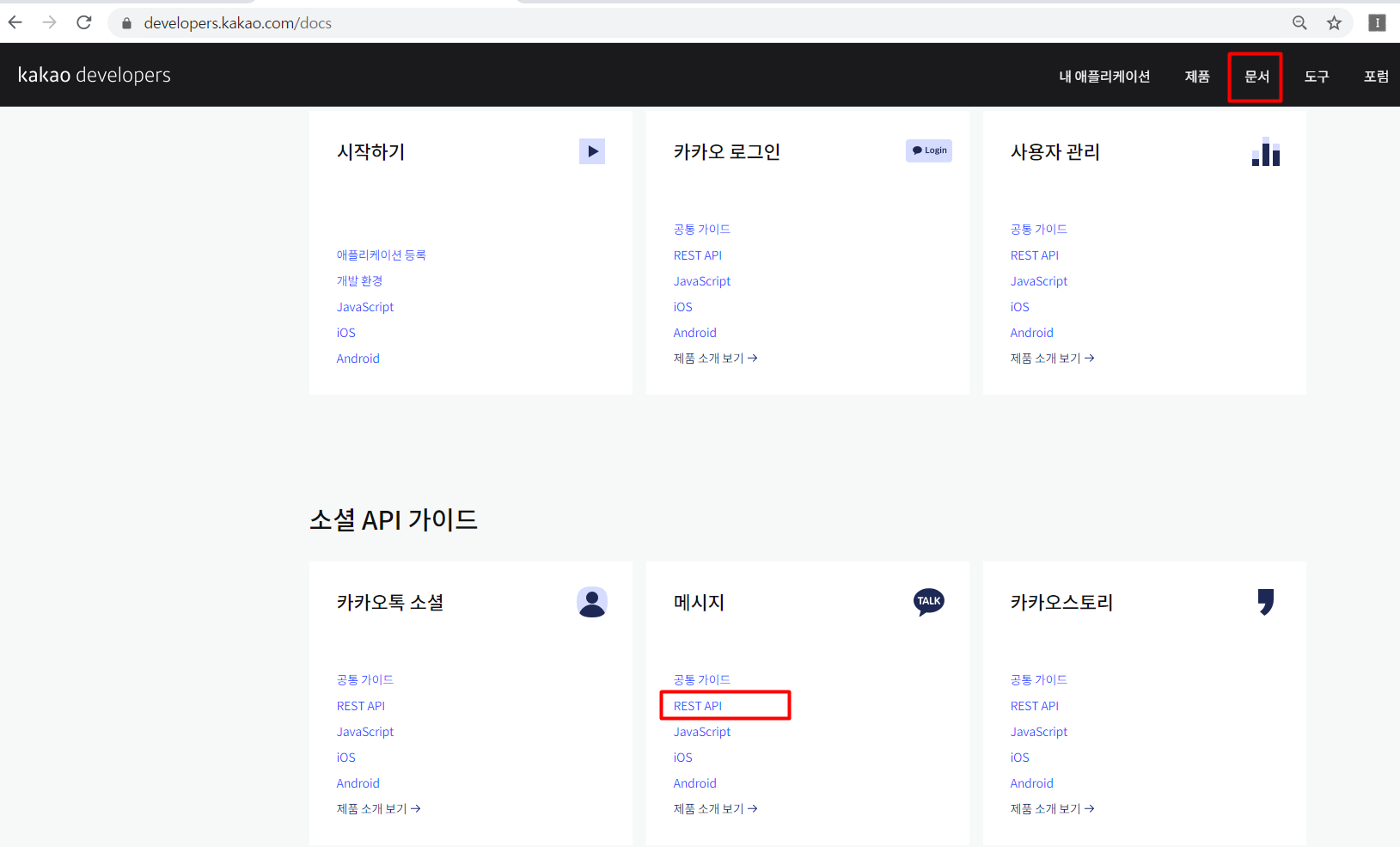The image size is (1400, 847).
Task: Open JavaScript under 메시지
Action: coord(702,732)
